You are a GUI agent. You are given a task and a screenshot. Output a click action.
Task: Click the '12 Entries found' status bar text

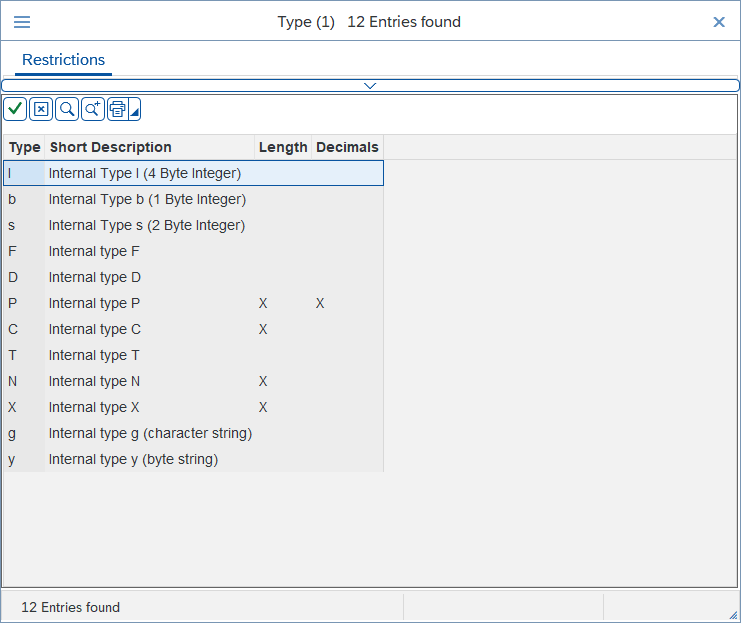70,607
